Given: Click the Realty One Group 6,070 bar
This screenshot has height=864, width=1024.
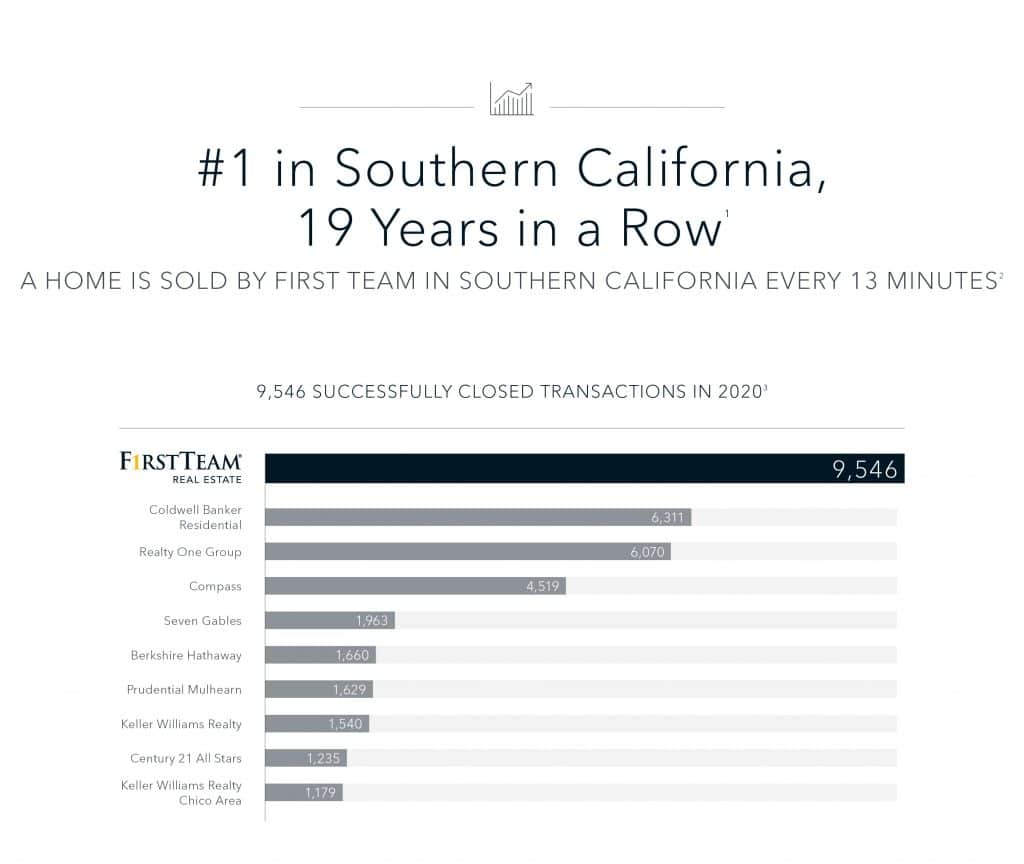Looking at the screenshot, I should click(x=468, y=552).
